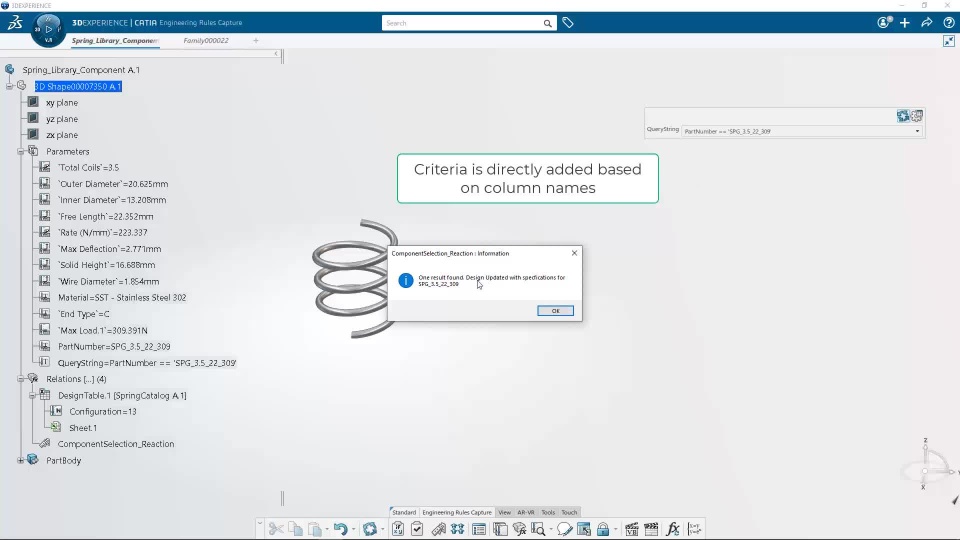Collapse the Parameters tree node
Image resolution: width=960 pixels, height=540 pixels.
tap(21, 151)
